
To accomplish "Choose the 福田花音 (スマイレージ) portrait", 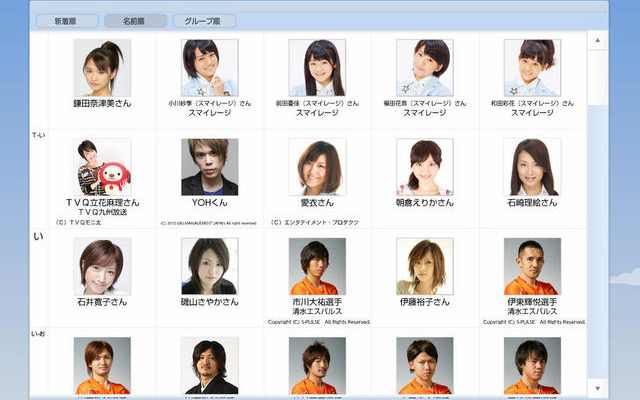I will (x=425, y=68).
